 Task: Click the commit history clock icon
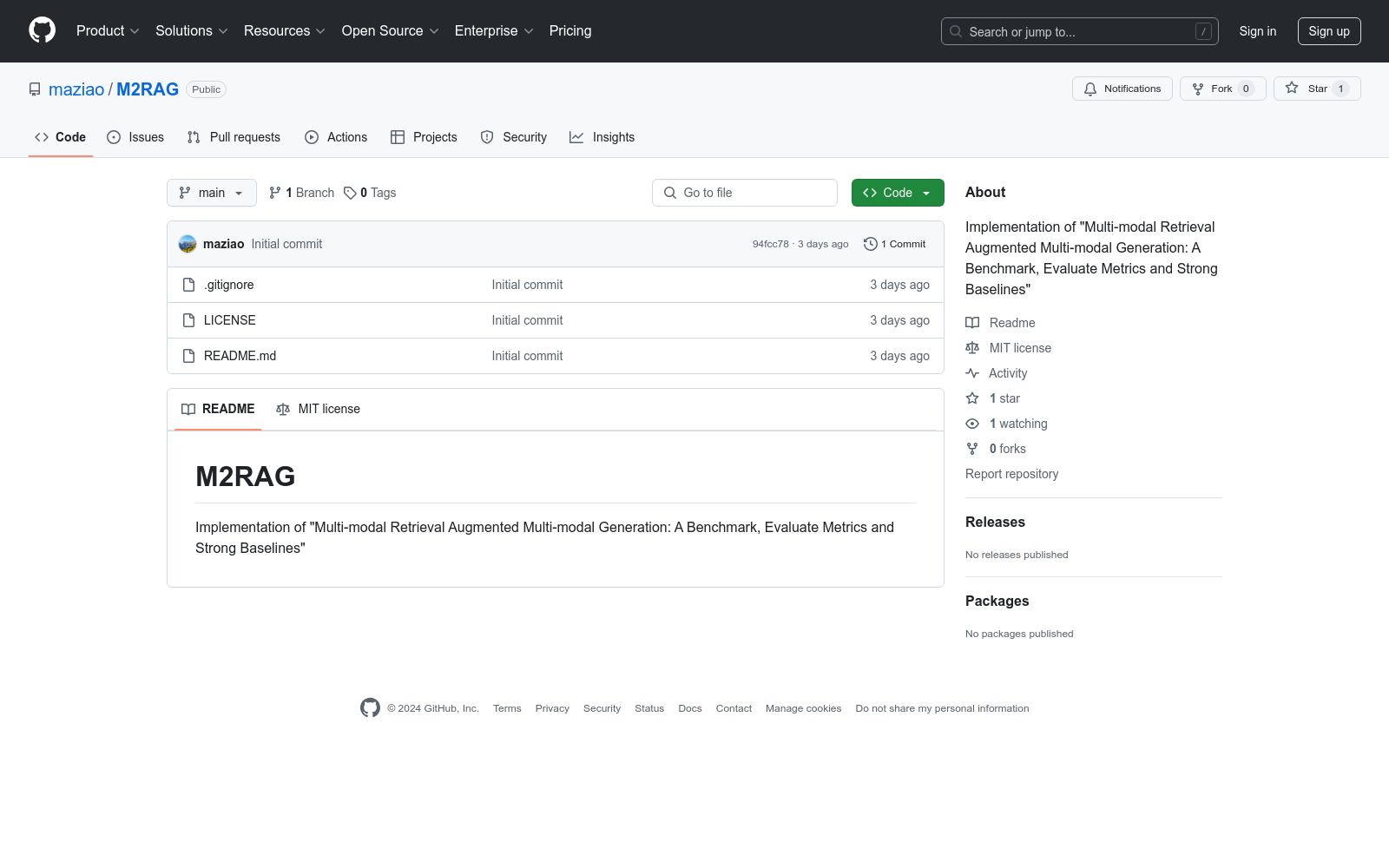(871, 244)
